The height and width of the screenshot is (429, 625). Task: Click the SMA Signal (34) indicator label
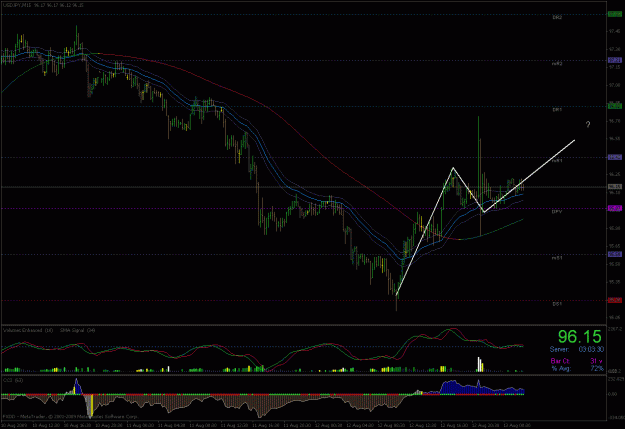[x=77, y=331]
